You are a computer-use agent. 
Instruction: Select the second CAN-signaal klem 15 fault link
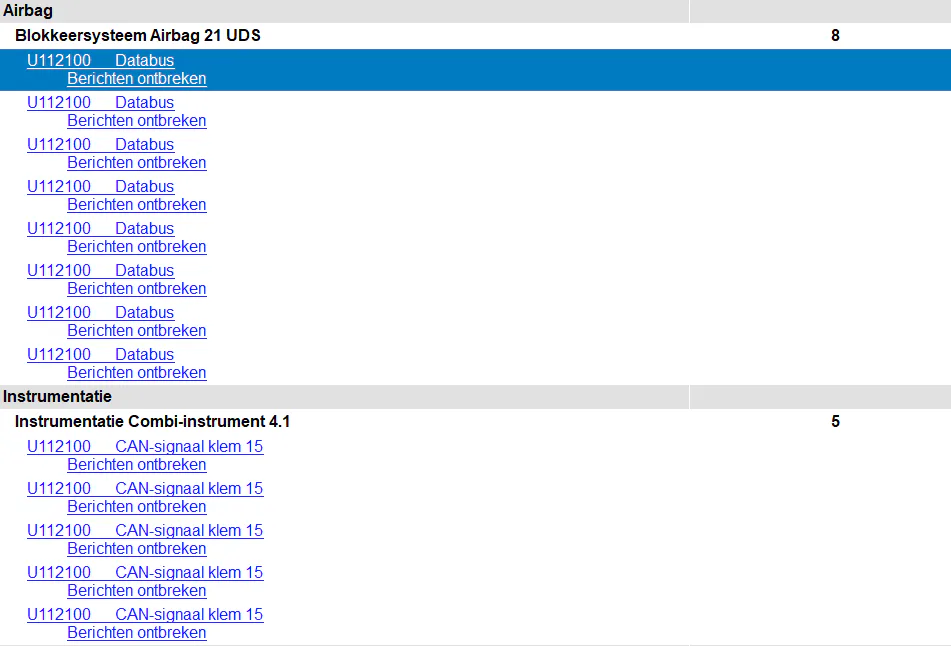pyautogui.click(x=145, y=489)
